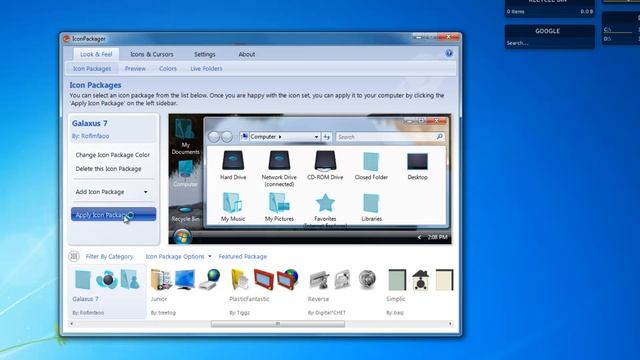Select the Junior icon package
The height and width of the screenshot is (360, 640).
click(x=186, y=291)
